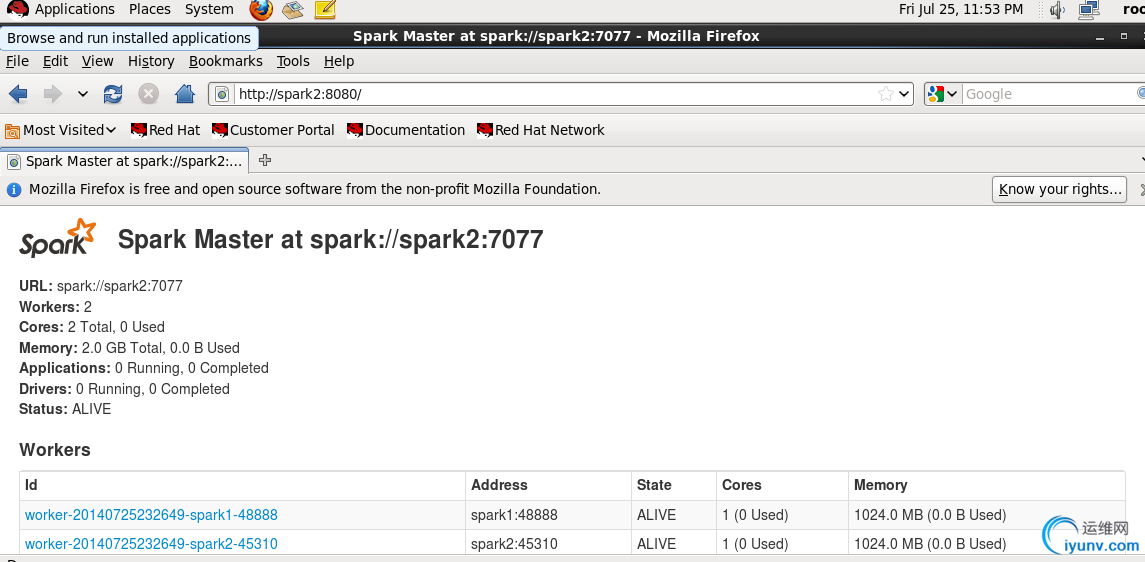Click the Status: ALIVE line
The image size is (1145, 562).
pos(65,409)
